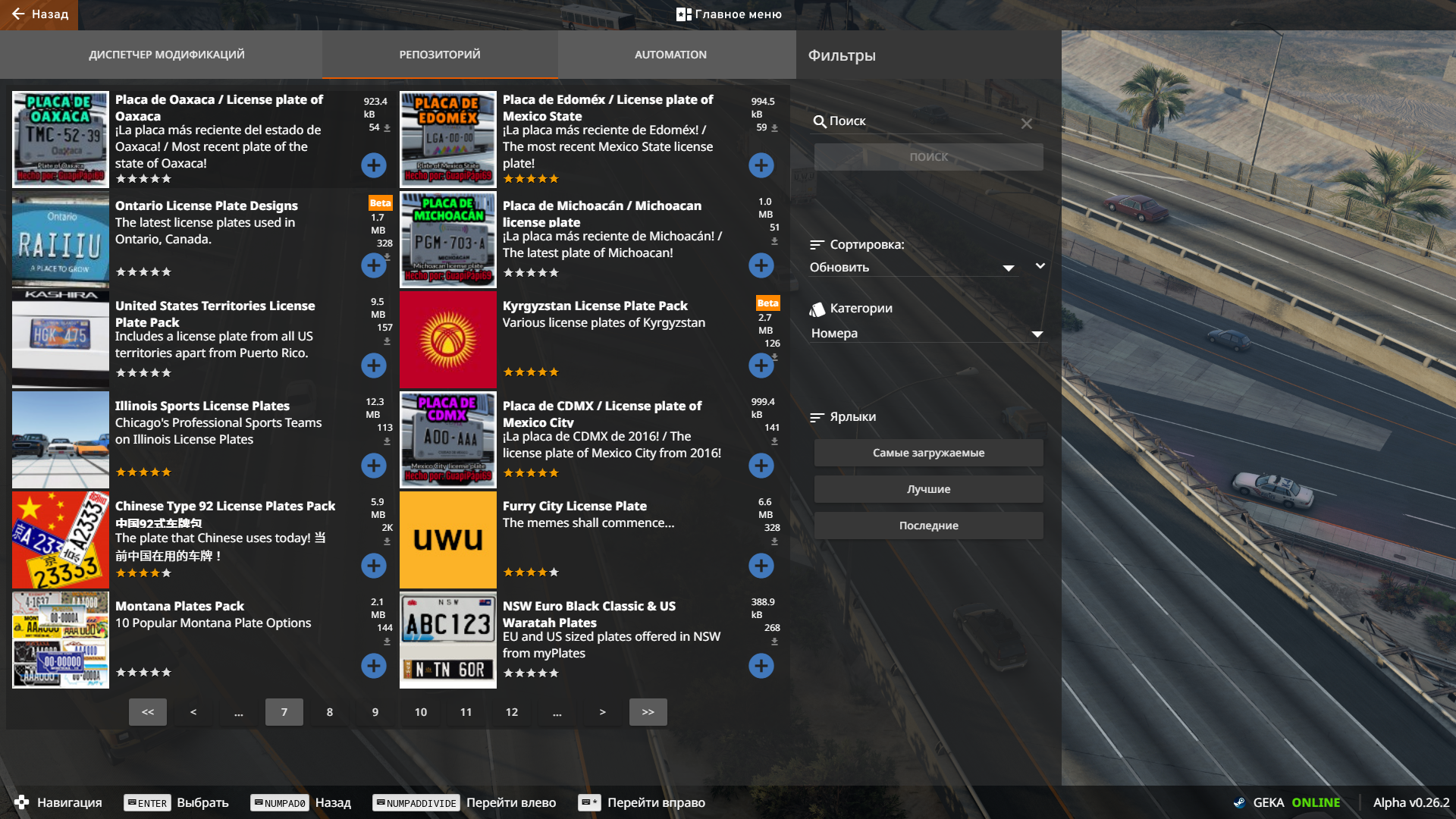Open United States Territories plate thumbnail
This screenshot has height=819, width=1456.
pos(61,340)
